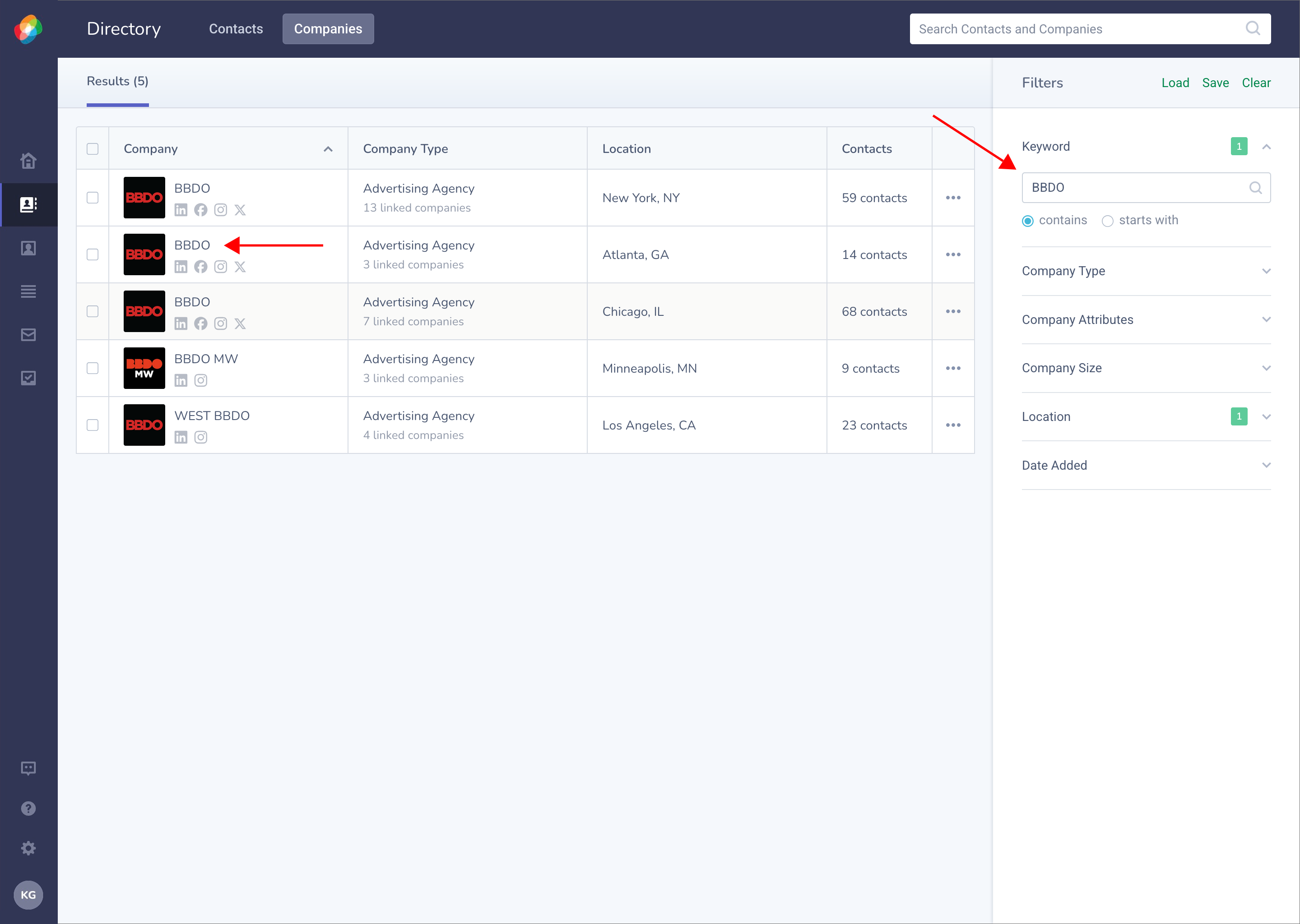Switch to the Contacts tab
This screenshot has height=924, width=1300.
236,29
